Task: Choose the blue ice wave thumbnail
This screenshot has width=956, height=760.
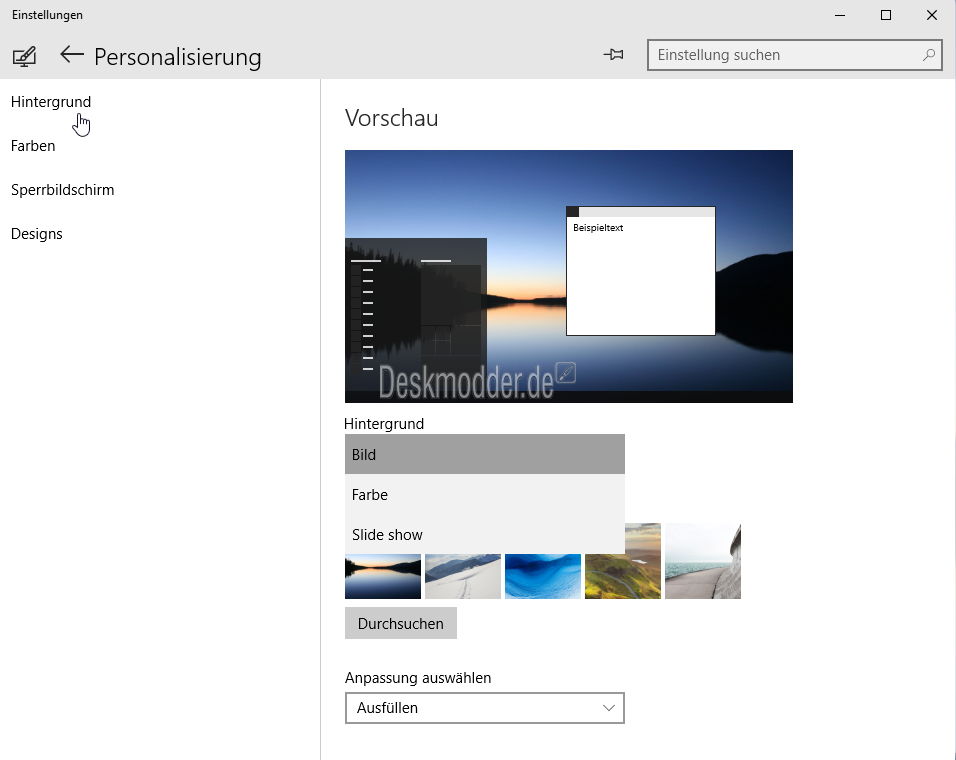Action: 543,576
